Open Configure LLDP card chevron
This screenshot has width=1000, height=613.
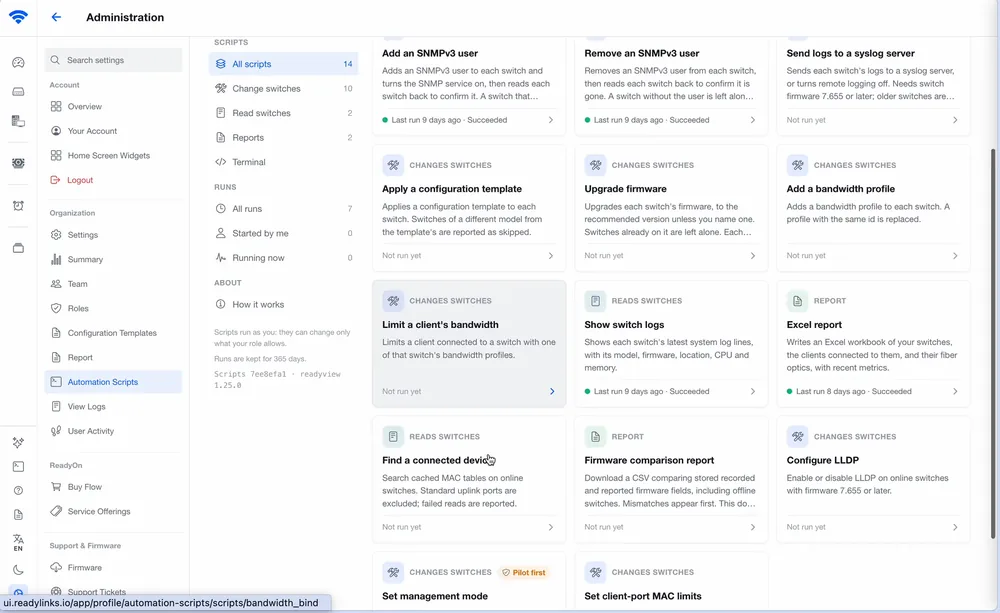tap(955, 528)
